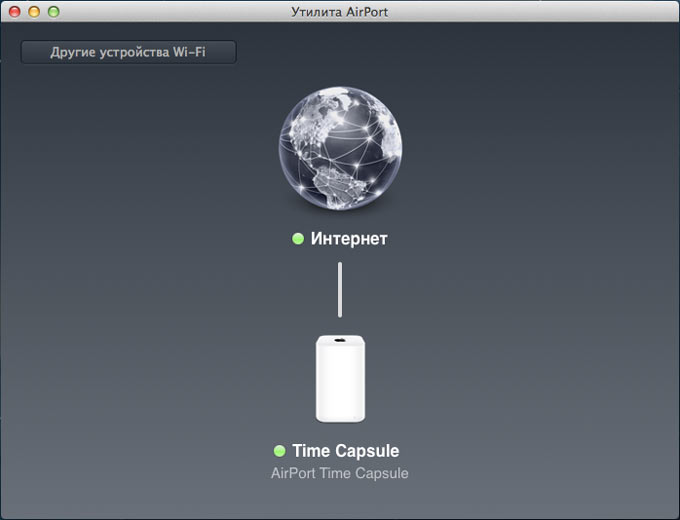Image resolution: width=680 pixels, height=520 pixels.
Task: Click the "Интернет" label
Action: (x=349, y=239)
